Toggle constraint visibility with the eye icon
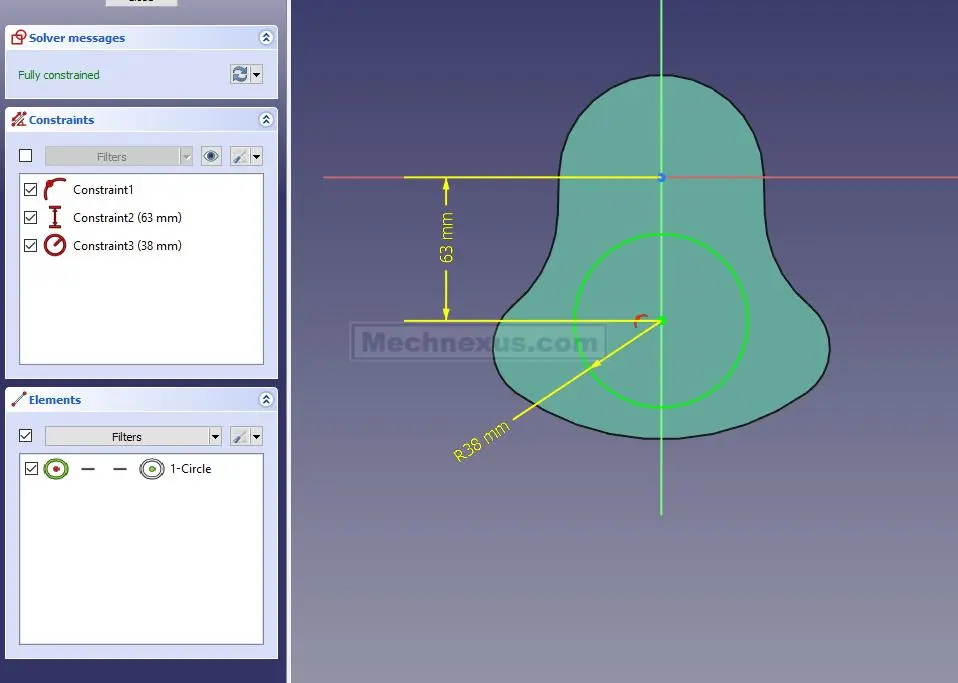 211,156
